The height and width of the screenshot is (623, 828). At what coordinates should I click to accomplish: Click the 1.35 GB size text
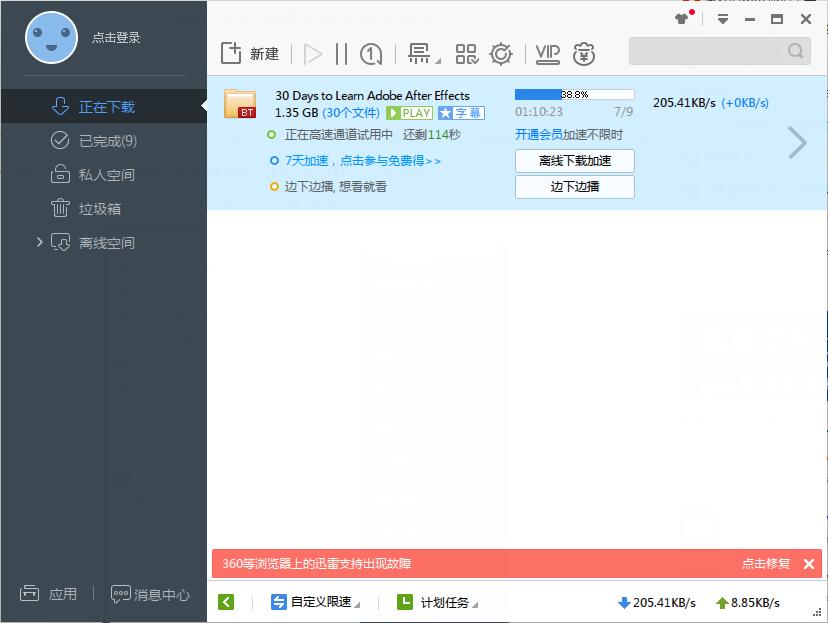[296, 113]
